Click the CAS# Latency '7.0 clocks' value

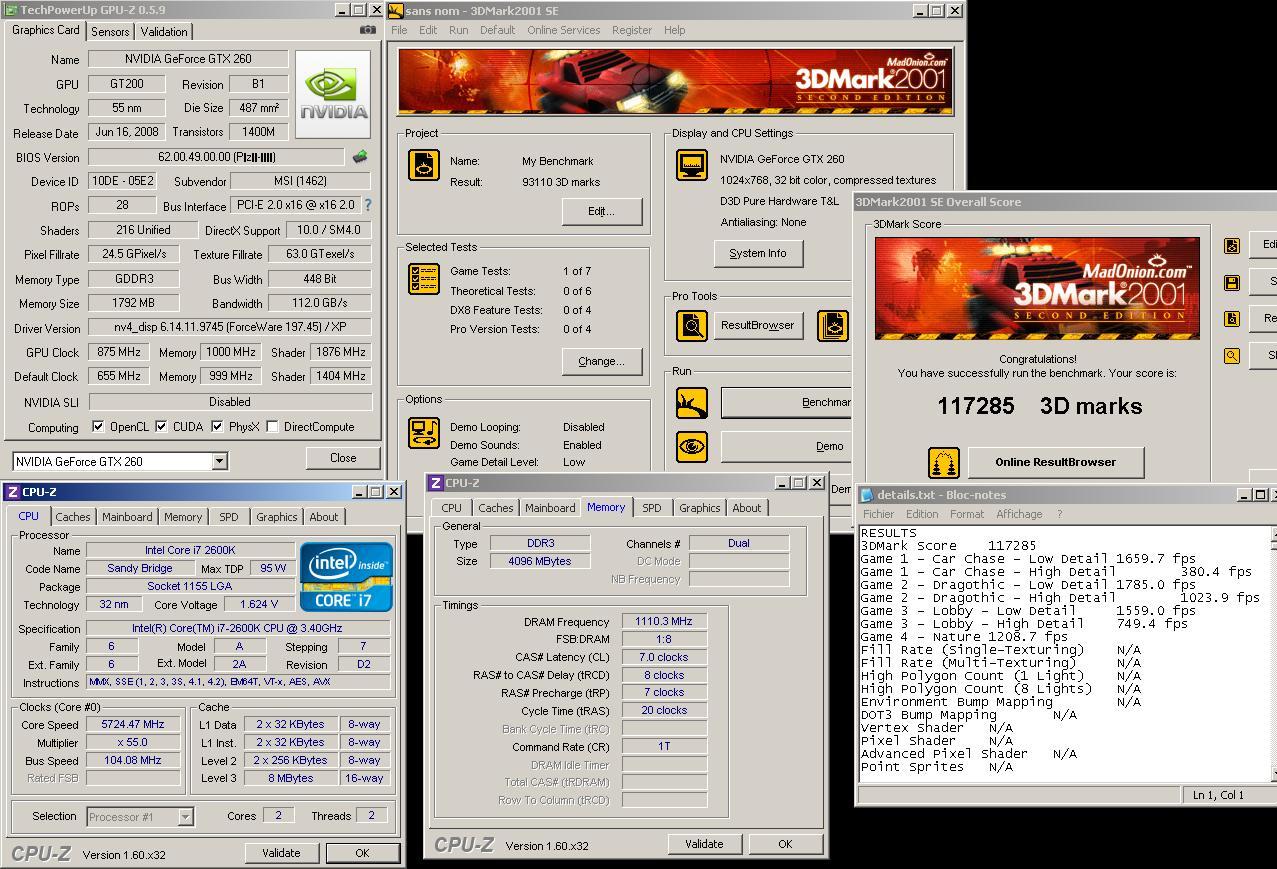664,657
